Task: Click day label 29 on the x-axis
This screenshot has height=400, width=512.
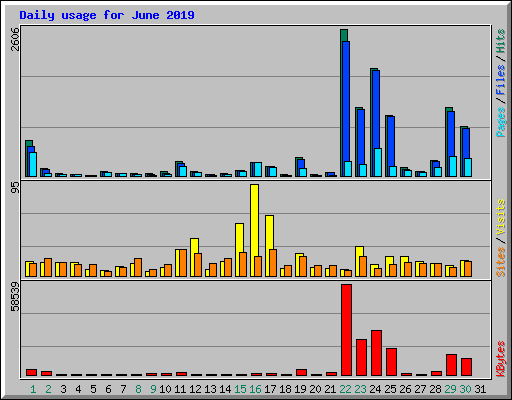Action: tap(450, 389)
